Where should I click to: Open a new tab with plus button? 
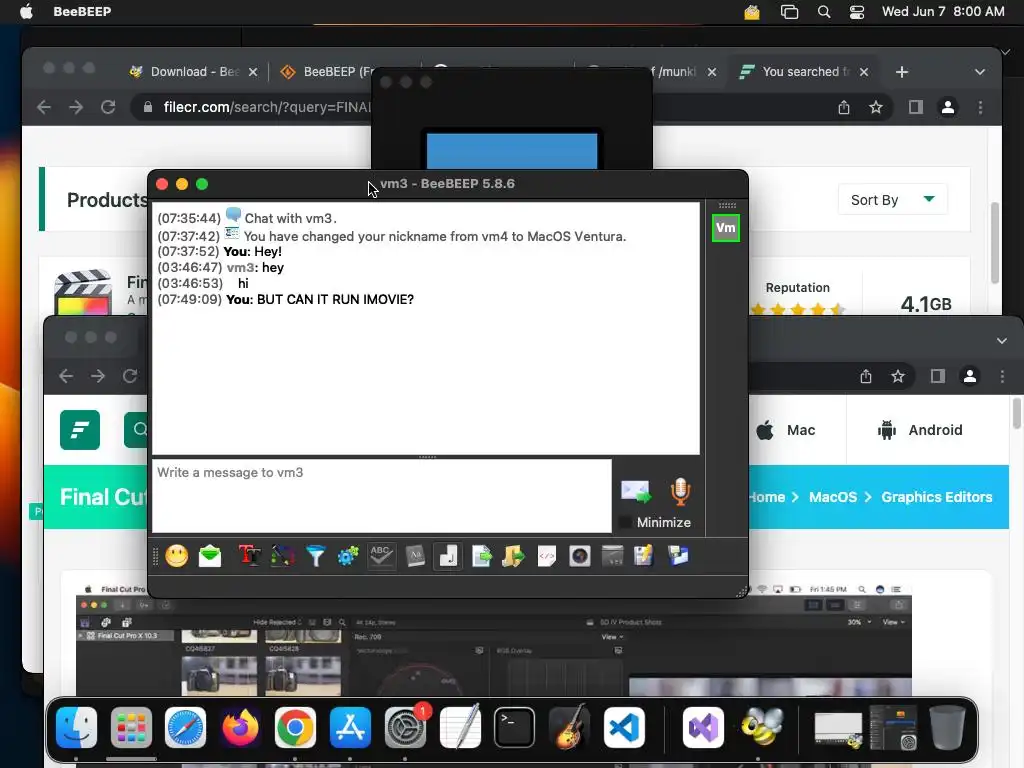(902, 72)
